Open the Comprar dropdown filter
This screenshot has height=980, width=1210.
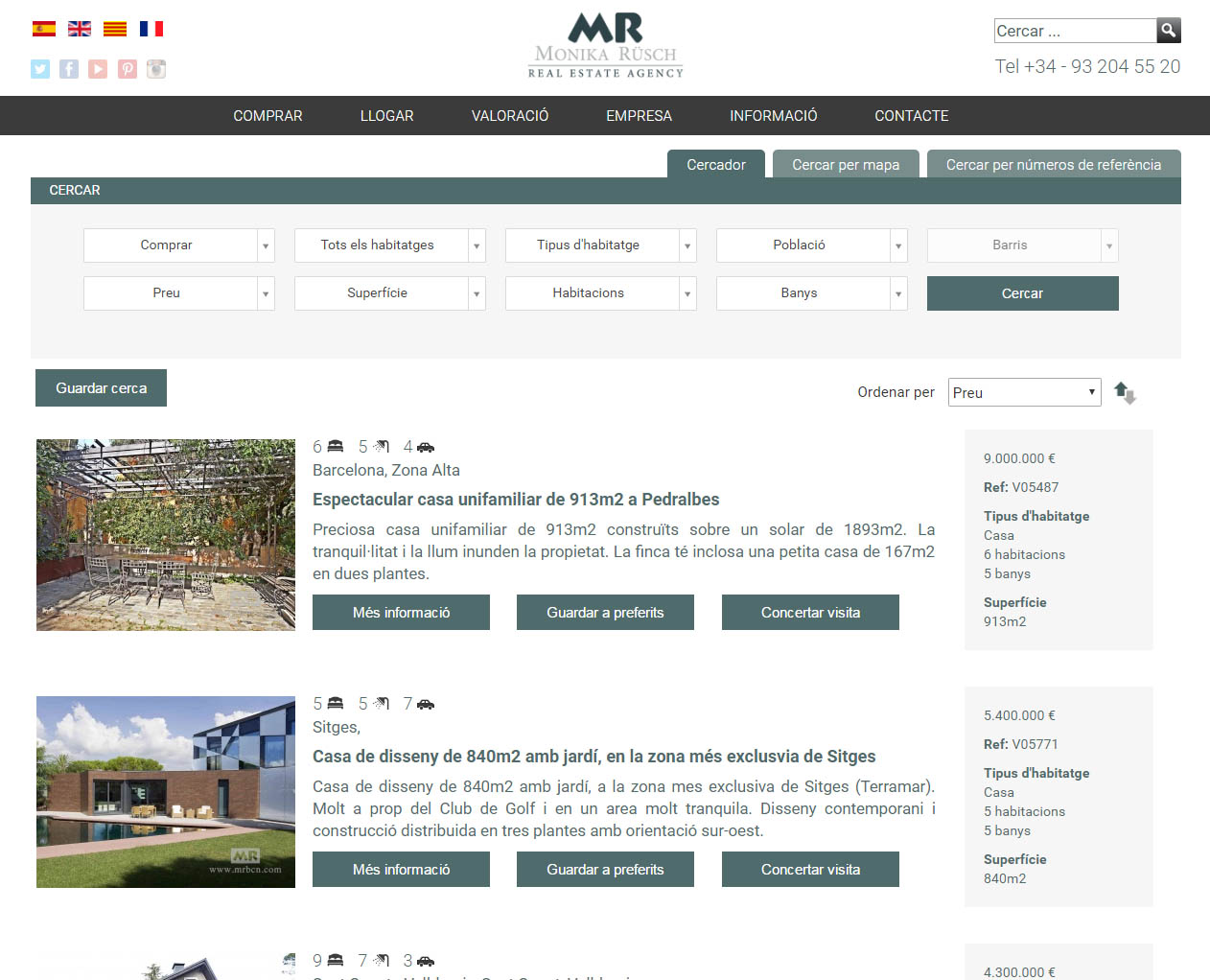(179, 245)
